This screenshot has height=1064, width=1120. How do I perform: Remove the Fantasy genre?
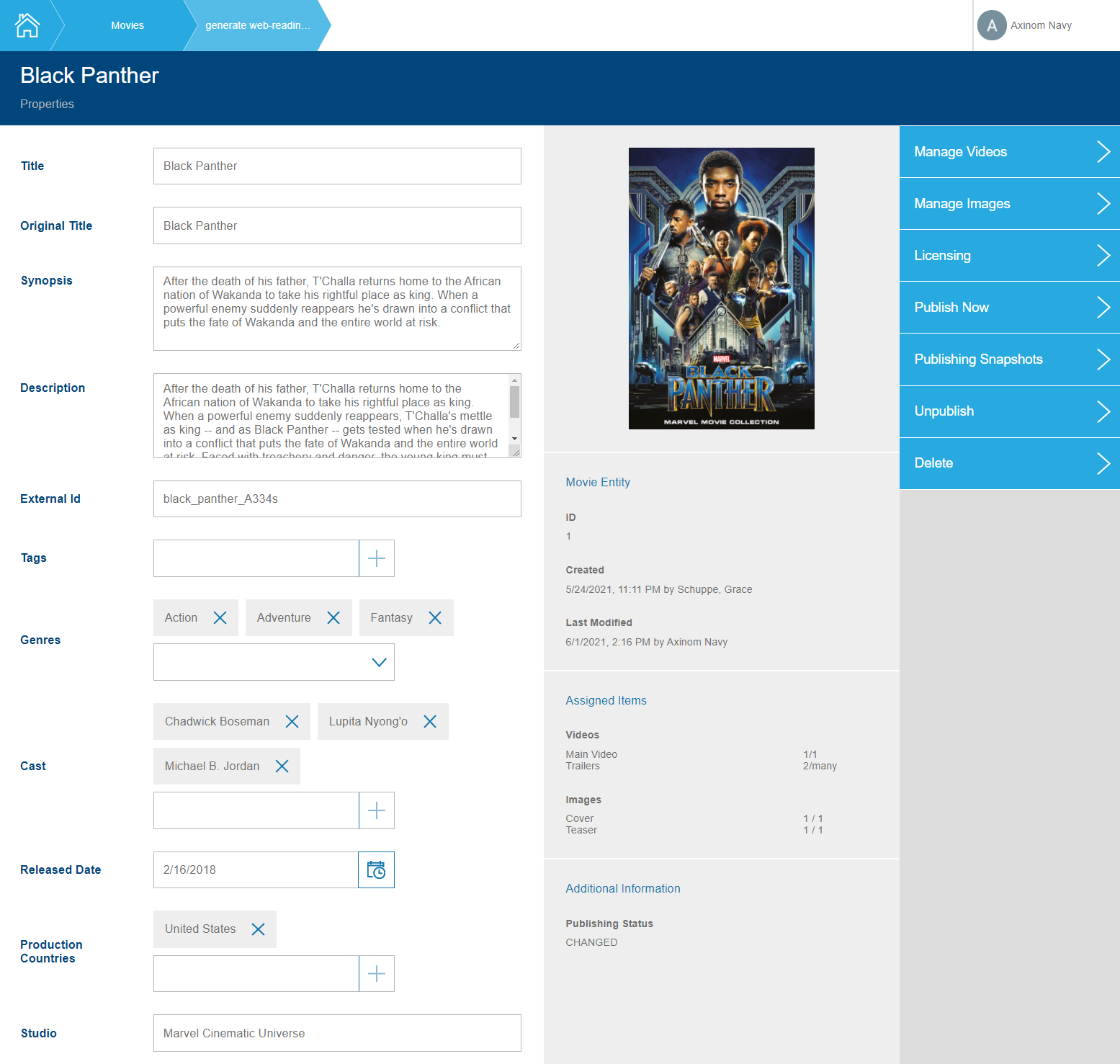(x=434, y=617)
